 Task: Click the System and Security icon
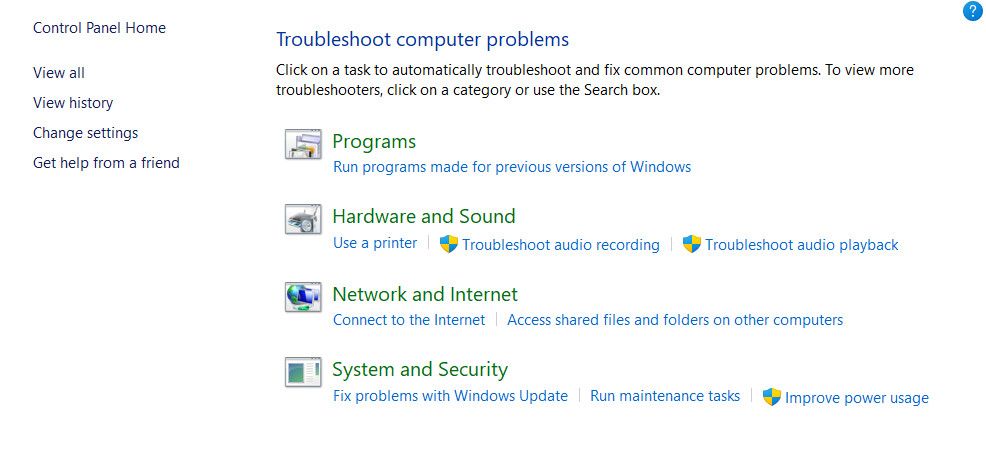[303, 372]
